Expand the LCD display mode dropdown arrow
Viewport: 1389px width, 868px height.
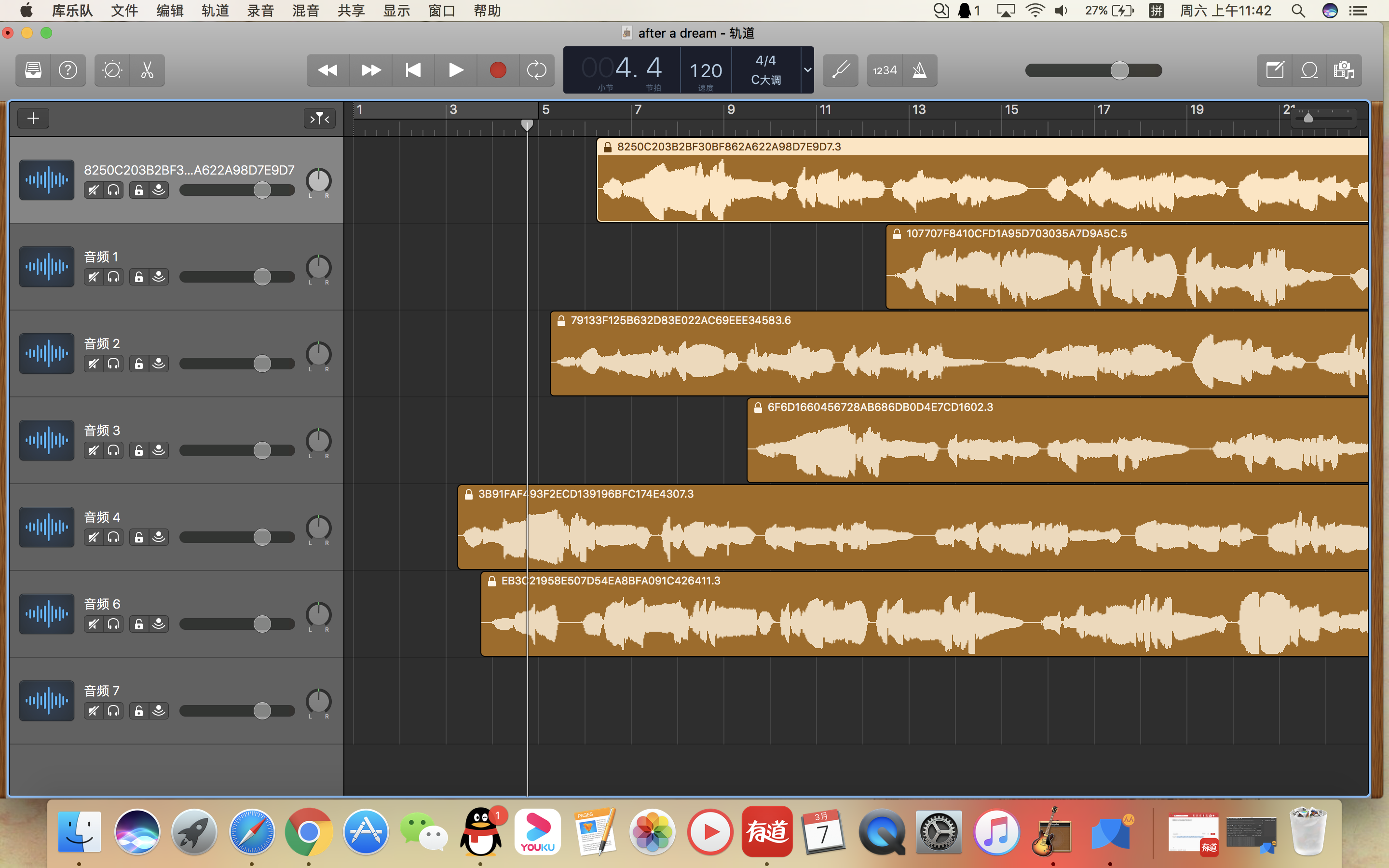[x=807, y=70]
